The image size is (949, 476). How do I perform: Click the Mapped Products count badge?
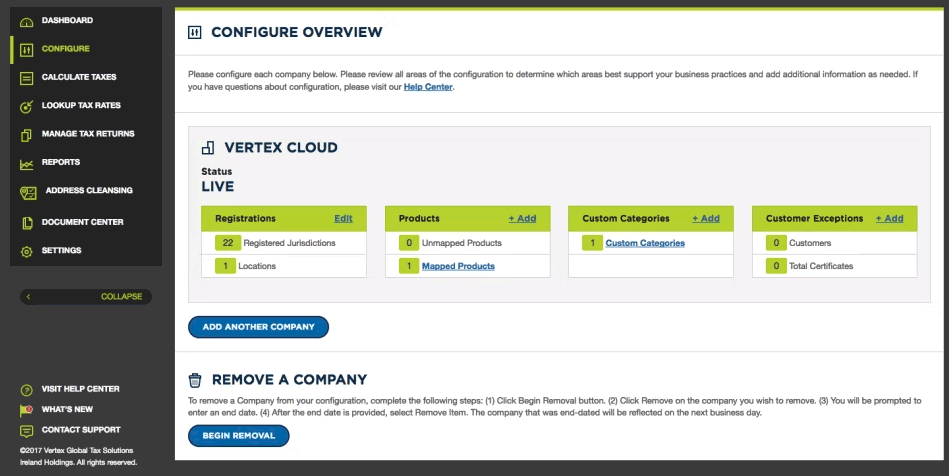click(x=409, y=266)
